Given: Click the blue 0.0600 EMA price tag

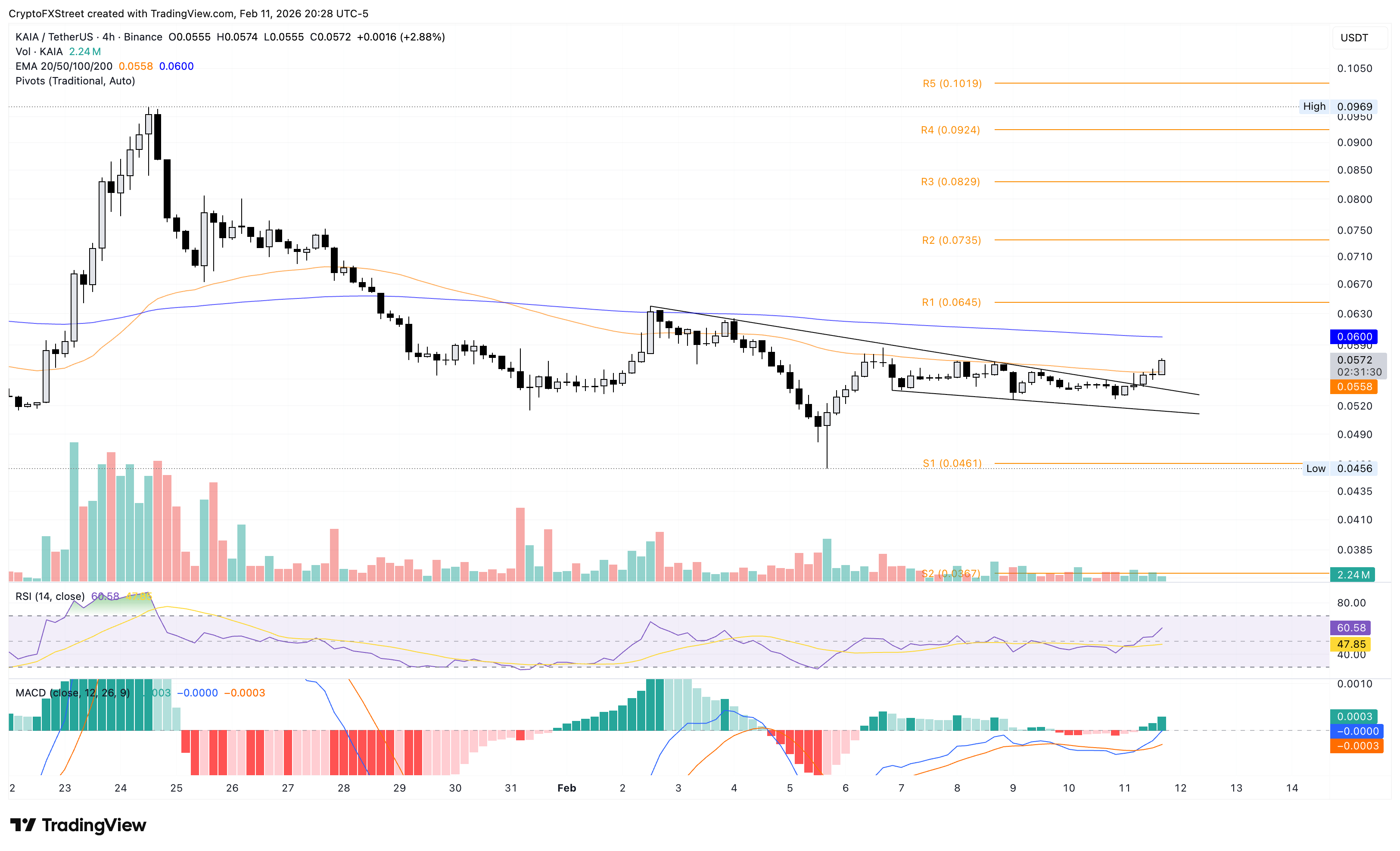Looking at the screenshot, I should pos(1354,336).
